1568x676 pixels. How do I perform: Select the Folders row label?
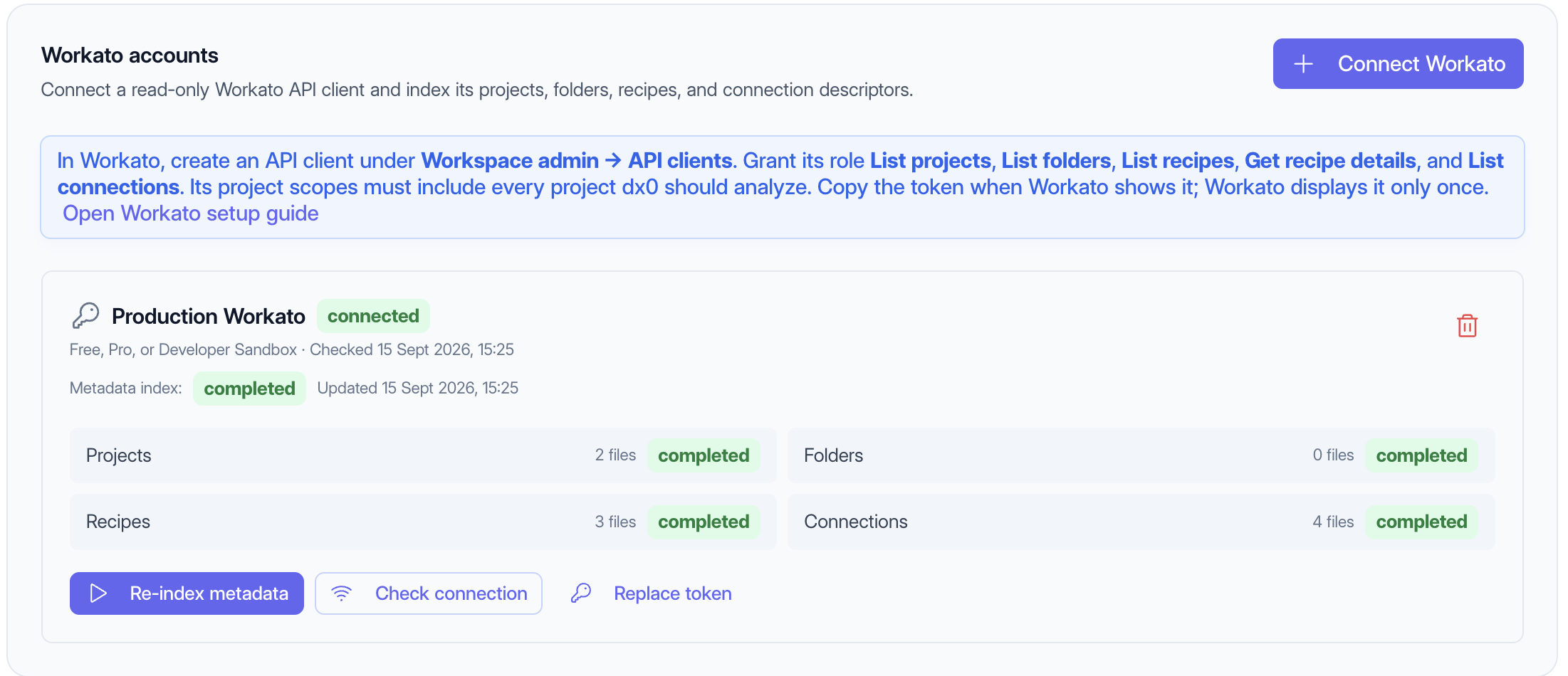click(833, 455)
